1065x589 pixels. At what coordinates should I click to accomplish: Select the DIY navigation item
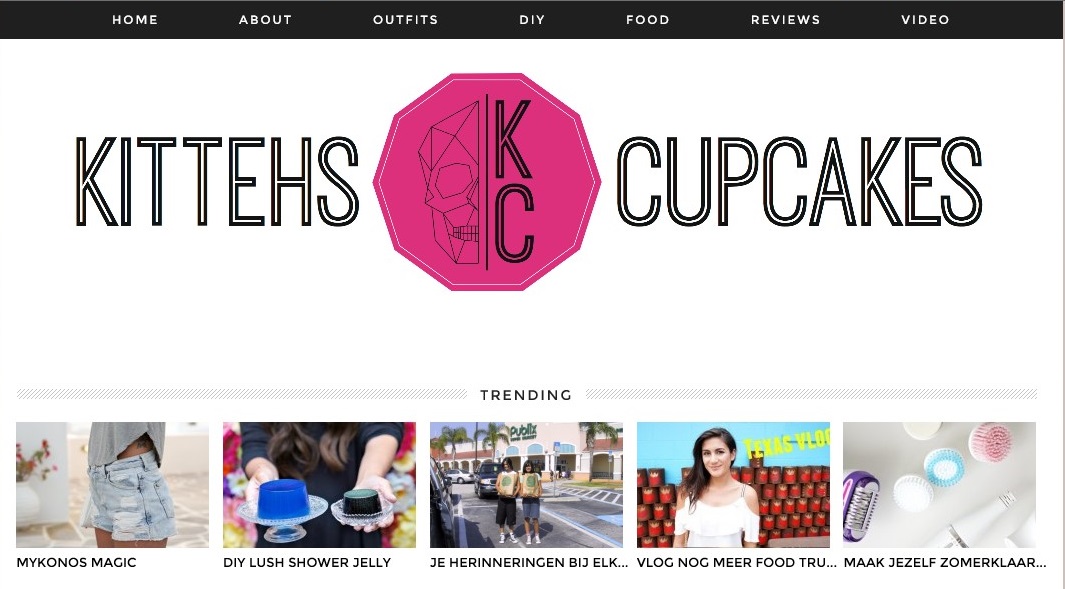click(x=532, y=20)
